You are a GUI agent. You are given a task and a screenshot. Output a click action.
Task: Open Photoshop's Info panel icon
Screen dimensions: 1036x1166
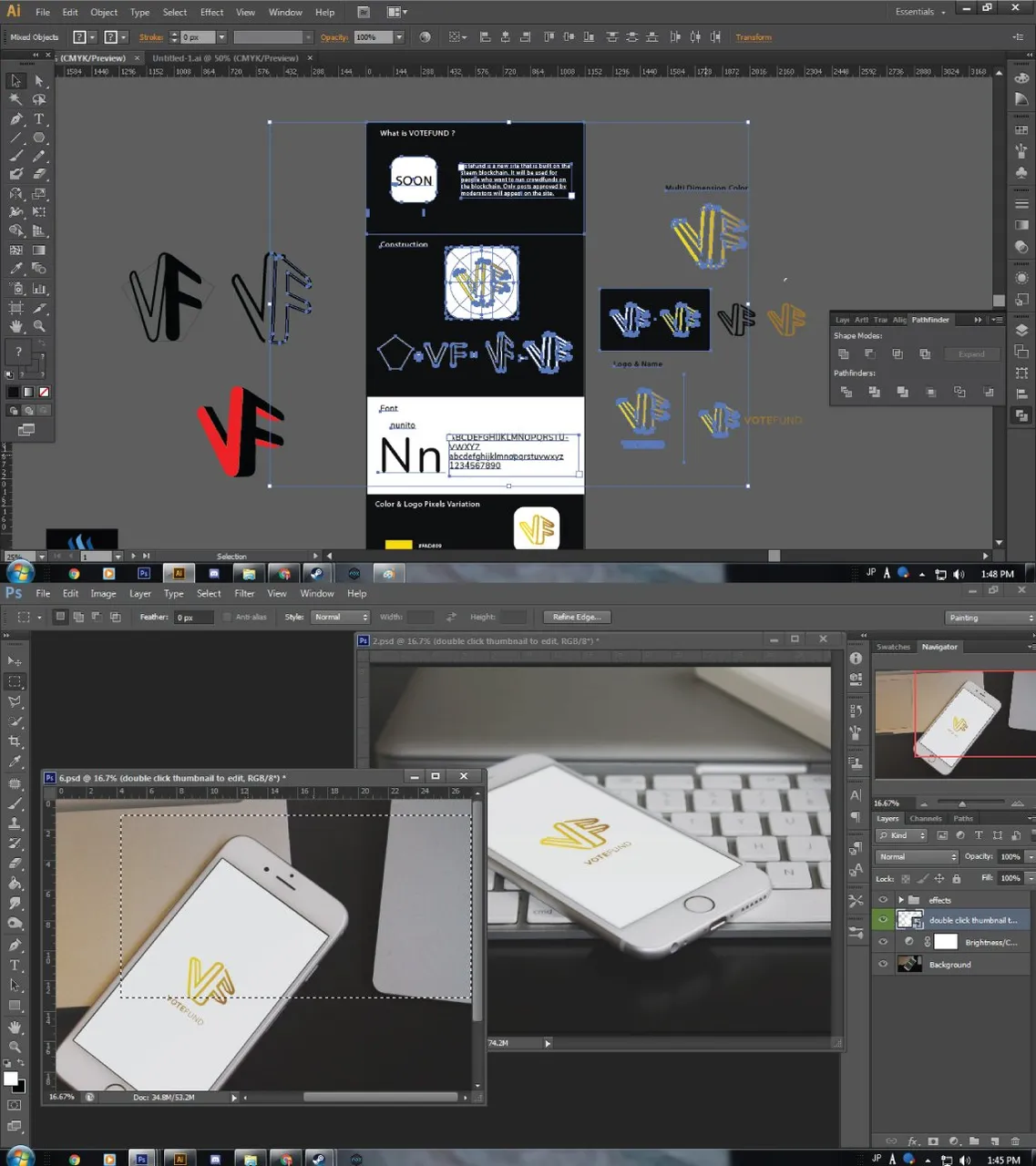856,658
